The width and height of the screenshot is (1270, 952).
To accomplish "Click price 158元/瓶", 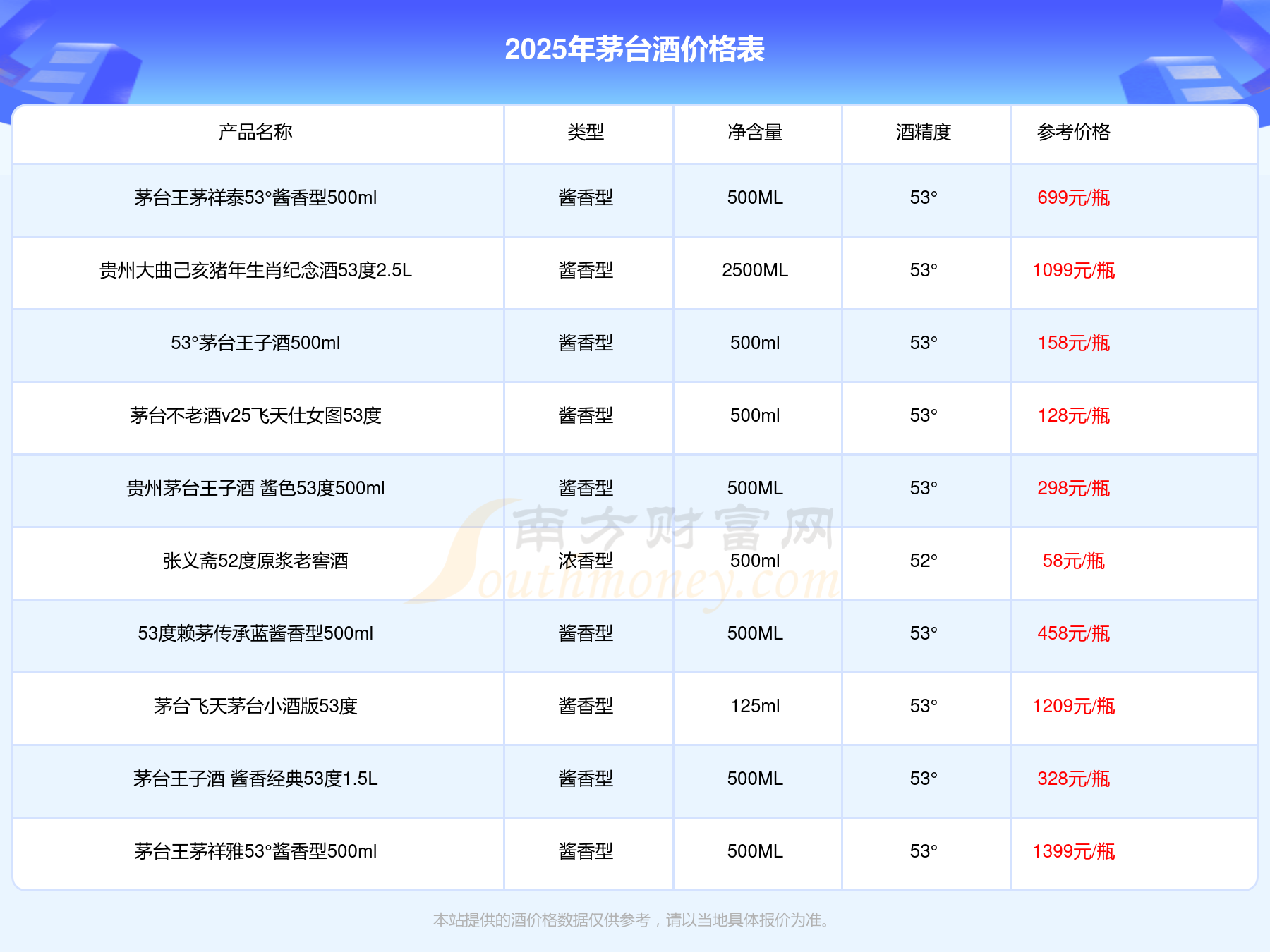I will pos(1074,343).
